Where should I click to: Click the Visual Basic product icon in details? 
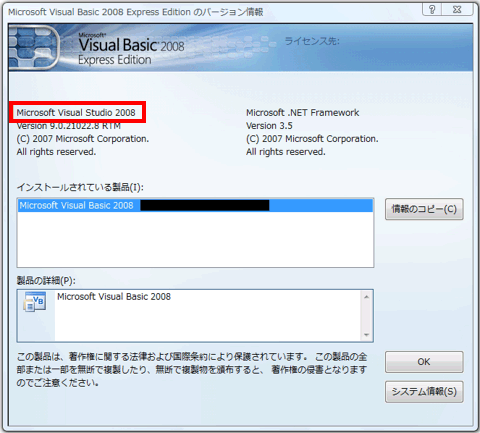click(x=35, y=302)
